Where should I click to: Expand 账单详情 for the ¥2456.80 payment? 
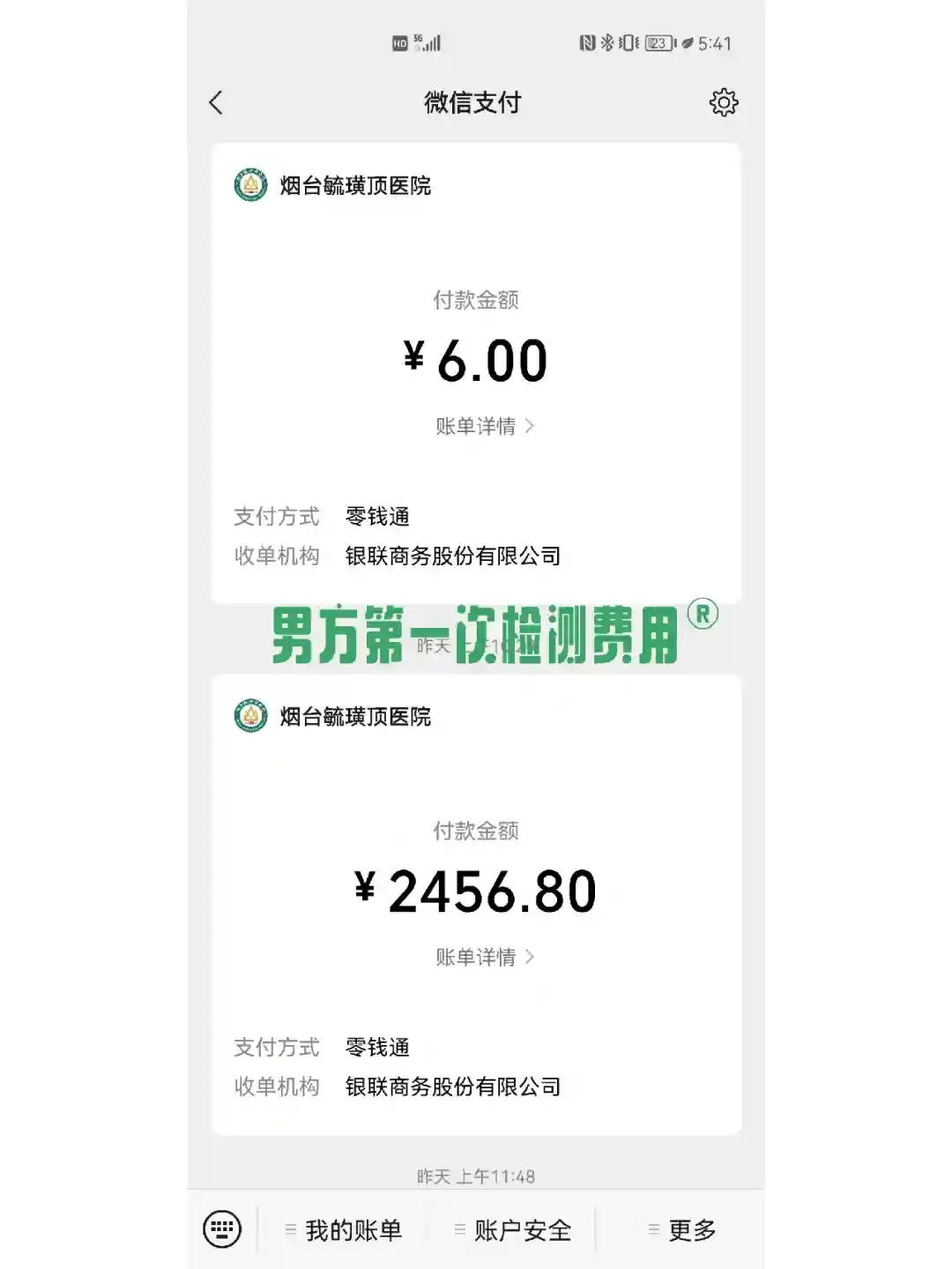pyautogui.click(x=484, y=957)
